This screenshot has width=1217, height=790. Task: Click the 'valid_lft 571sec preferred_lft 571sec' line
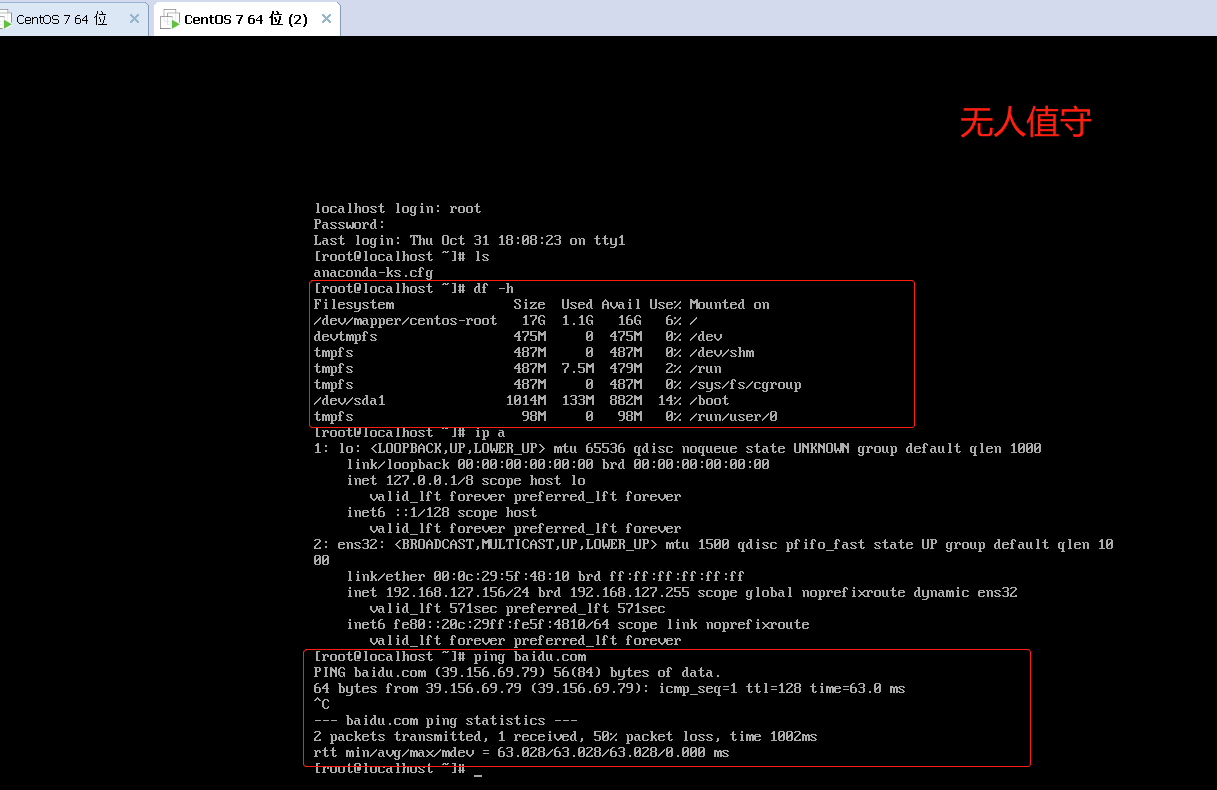coord(517,608)
